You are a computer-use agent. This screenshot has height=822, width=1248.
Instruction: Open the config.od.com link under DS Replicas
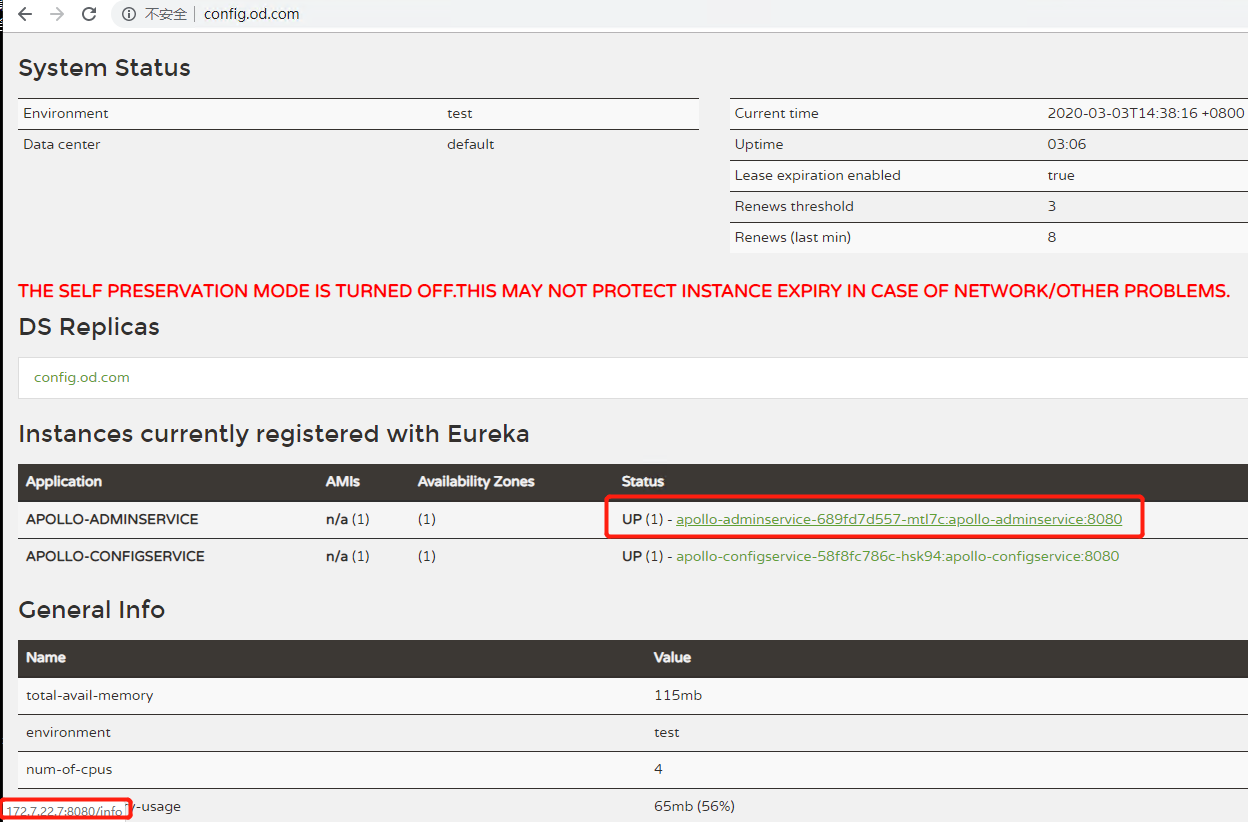(82, 377)
